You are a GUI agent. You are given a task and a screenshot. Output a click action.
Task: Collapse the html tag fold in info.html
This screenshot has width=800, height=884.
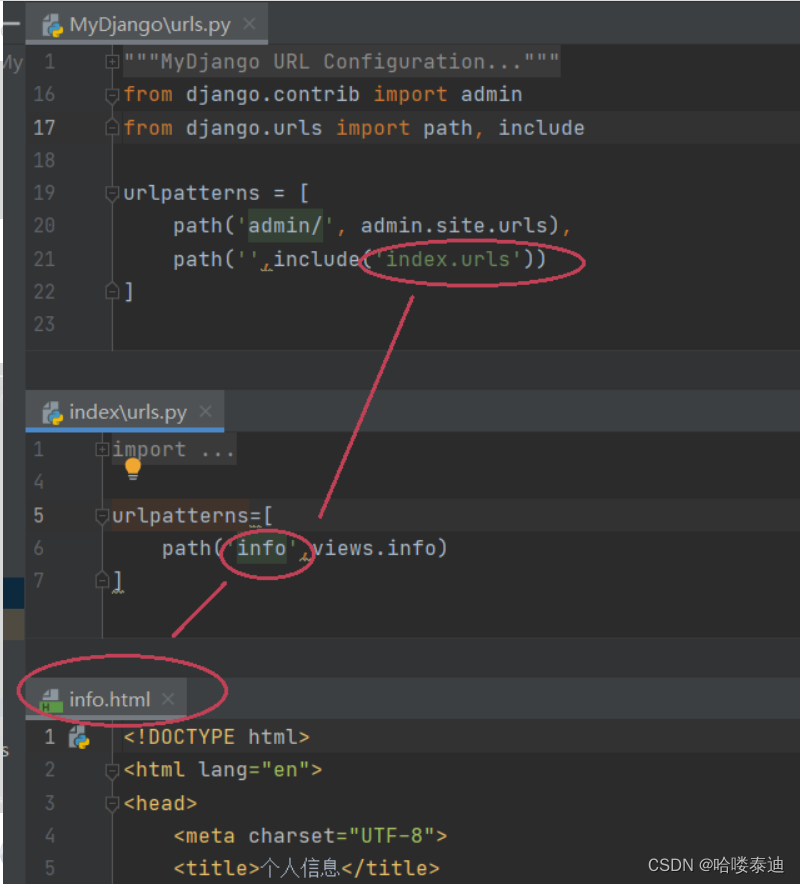pyautogui.click(x=112, y=770)
